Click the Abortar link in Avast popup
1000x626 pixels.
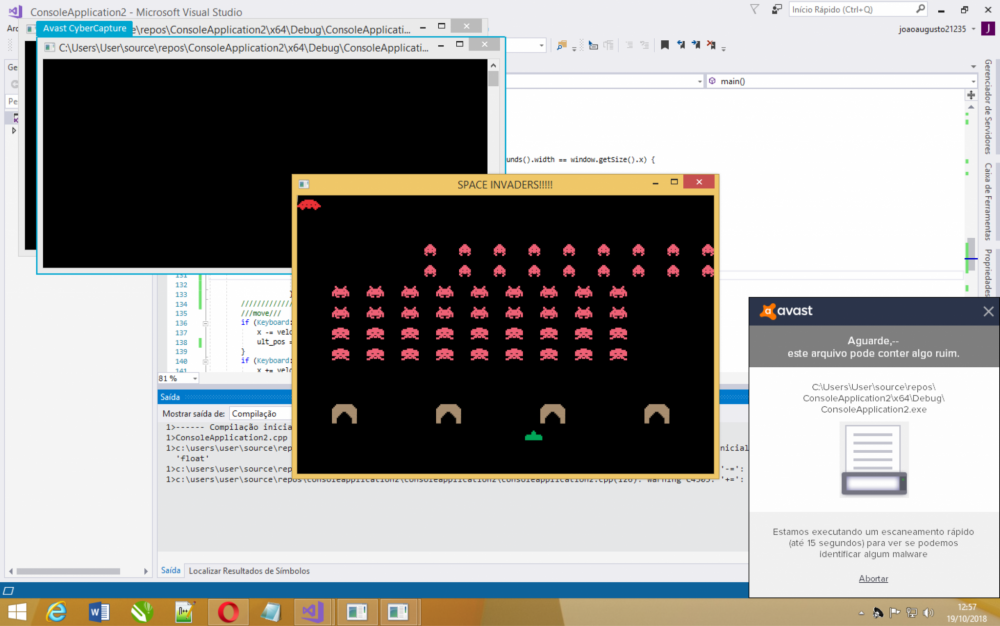coord(873,579)
